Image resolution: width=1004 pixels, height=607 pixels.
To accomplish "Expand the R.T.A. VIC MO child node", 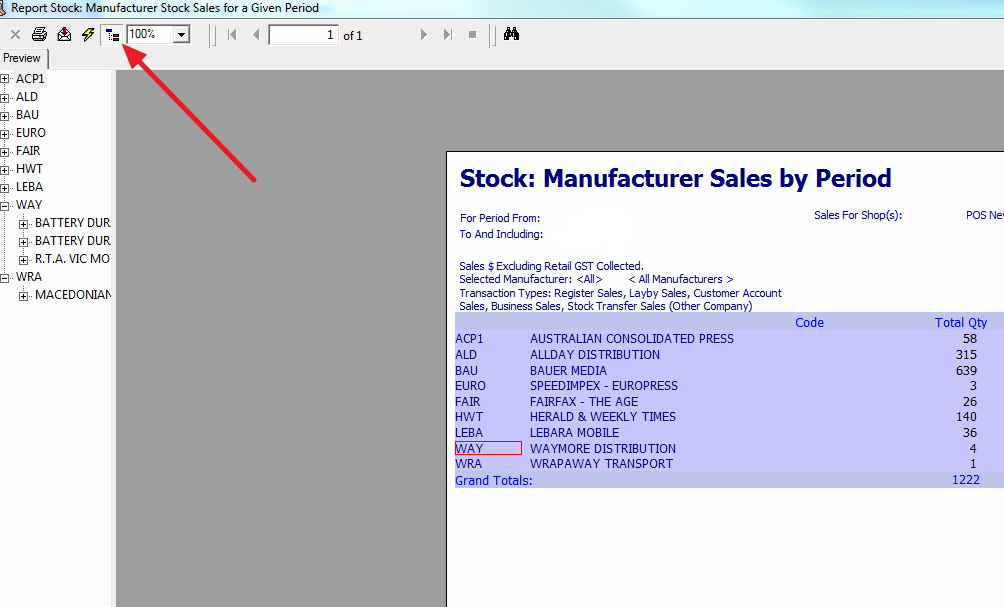I will [x=24, y=260].
